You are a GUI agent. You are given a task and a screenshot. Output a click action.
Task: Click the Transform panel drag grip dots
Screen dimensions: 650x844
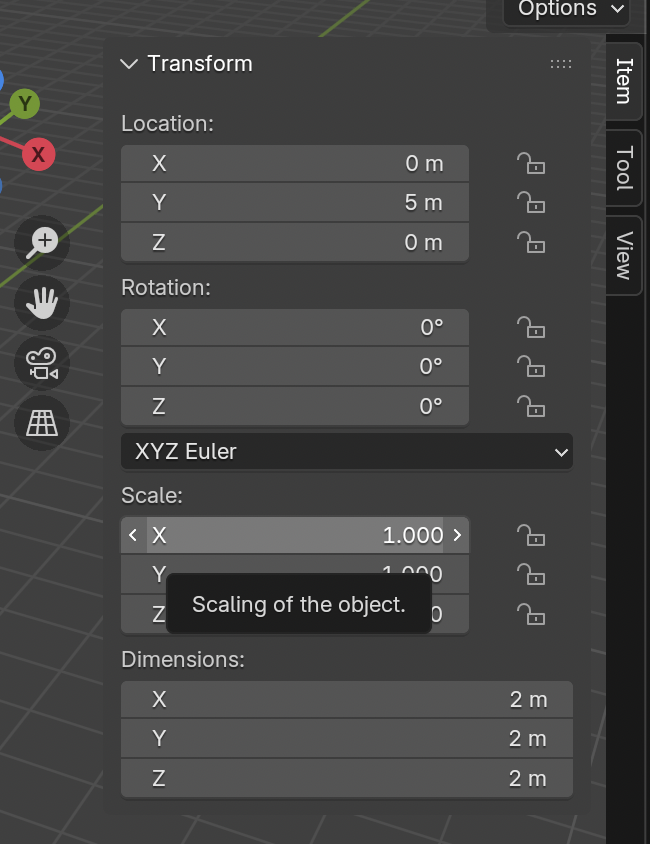point(561,64)
